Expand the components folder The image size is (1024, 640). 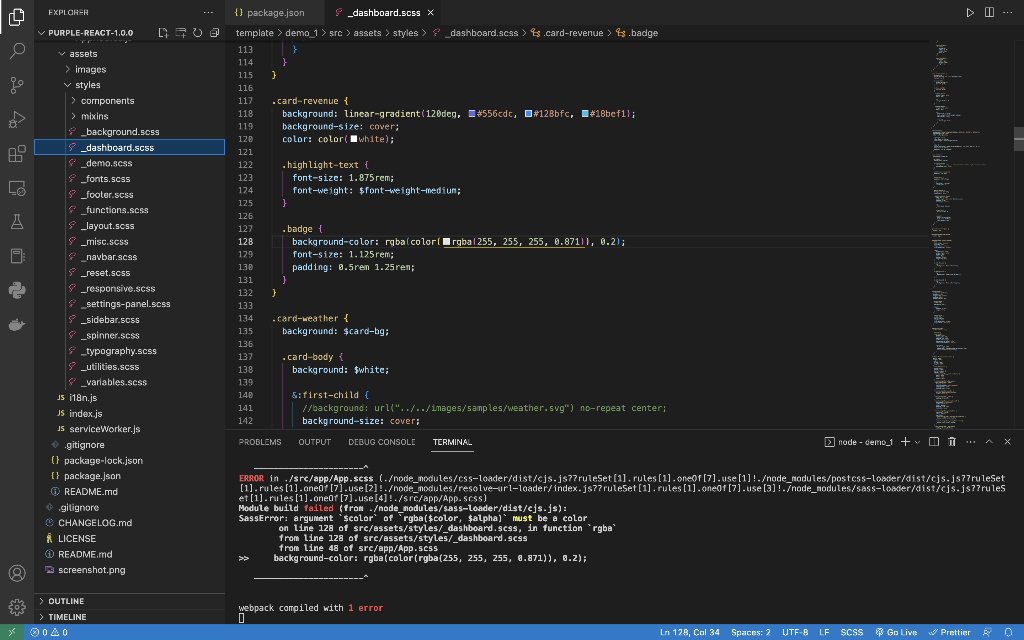(x=107, y=101)
